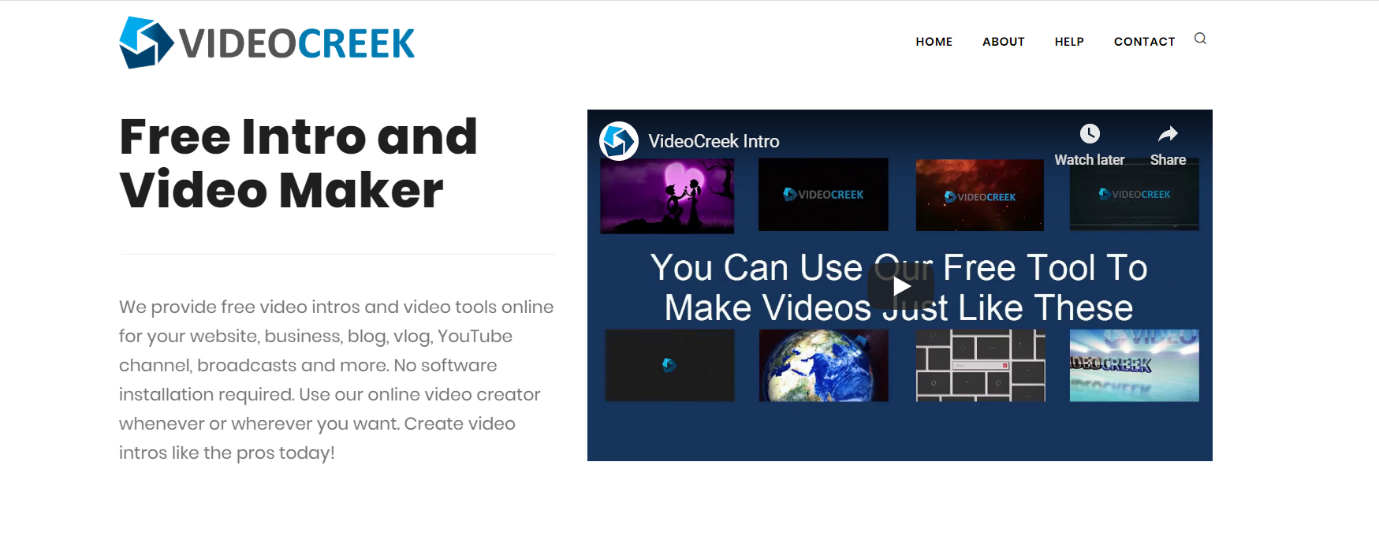Viewport: 1379px width, 540px height.
Task: Select HELP in the navigation
Action: tap(1069, 42)
